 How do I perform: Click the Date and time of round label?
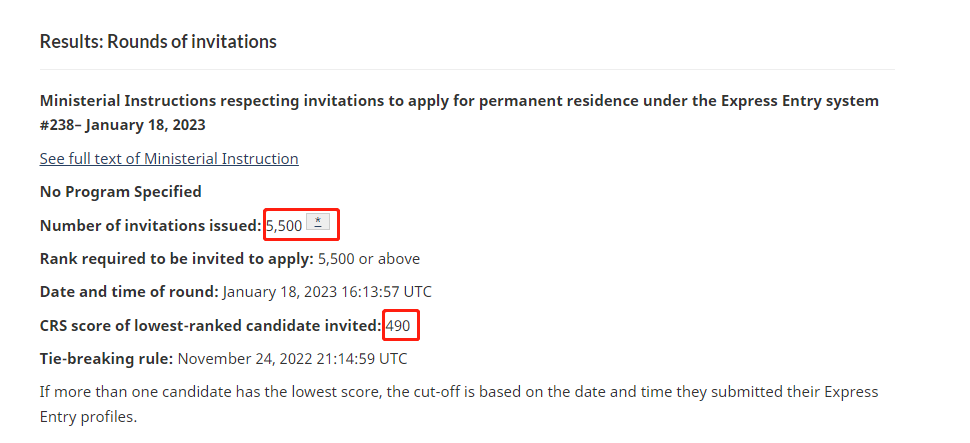(129, 291)
